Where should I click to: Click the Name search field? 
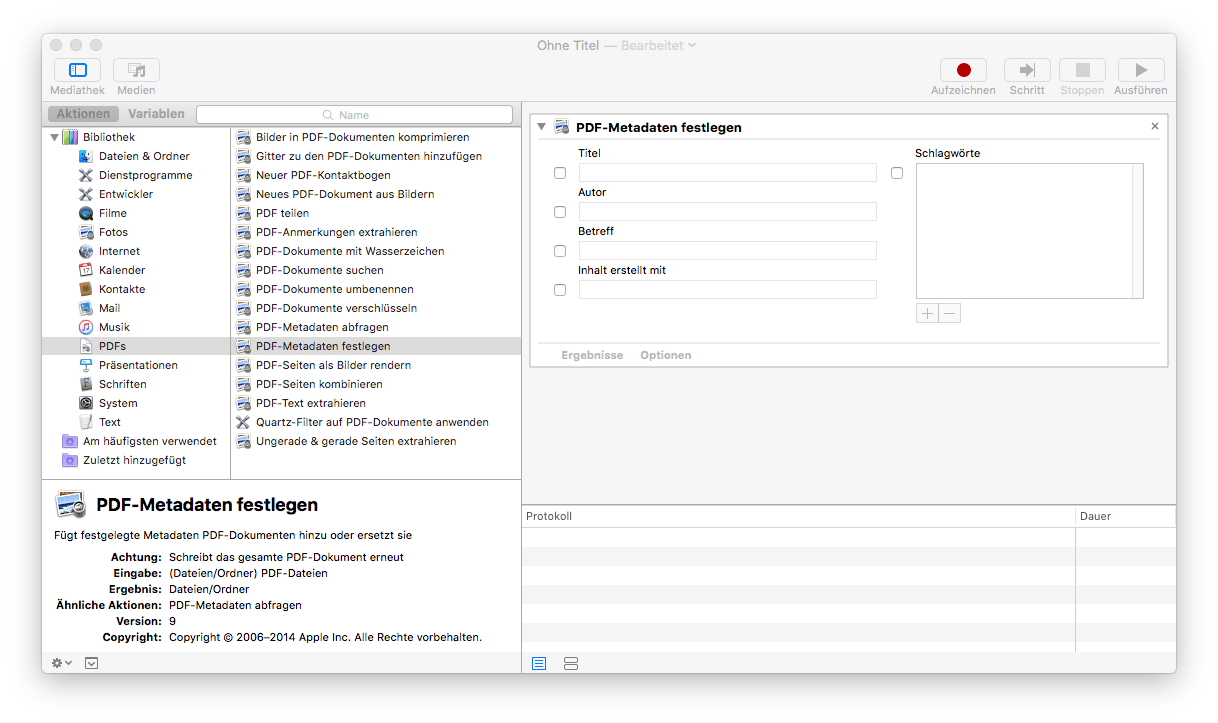click(354, 115)
